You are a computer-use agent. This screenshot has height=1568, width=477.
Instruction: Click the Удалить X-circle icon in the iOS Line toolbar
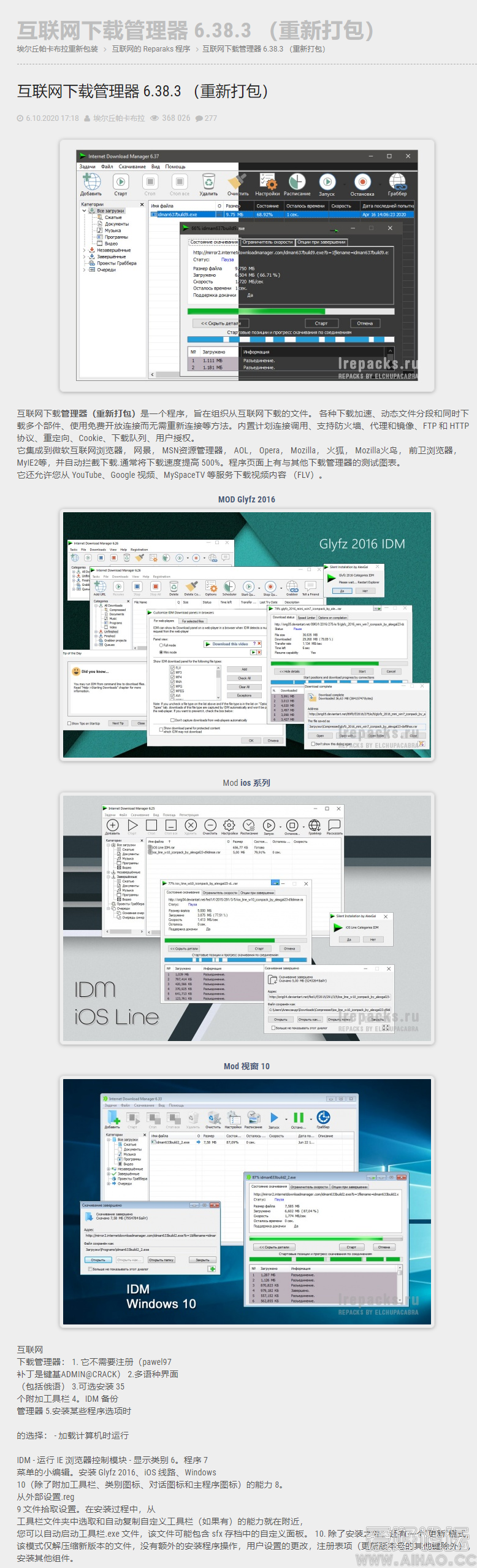pos(191,825)
